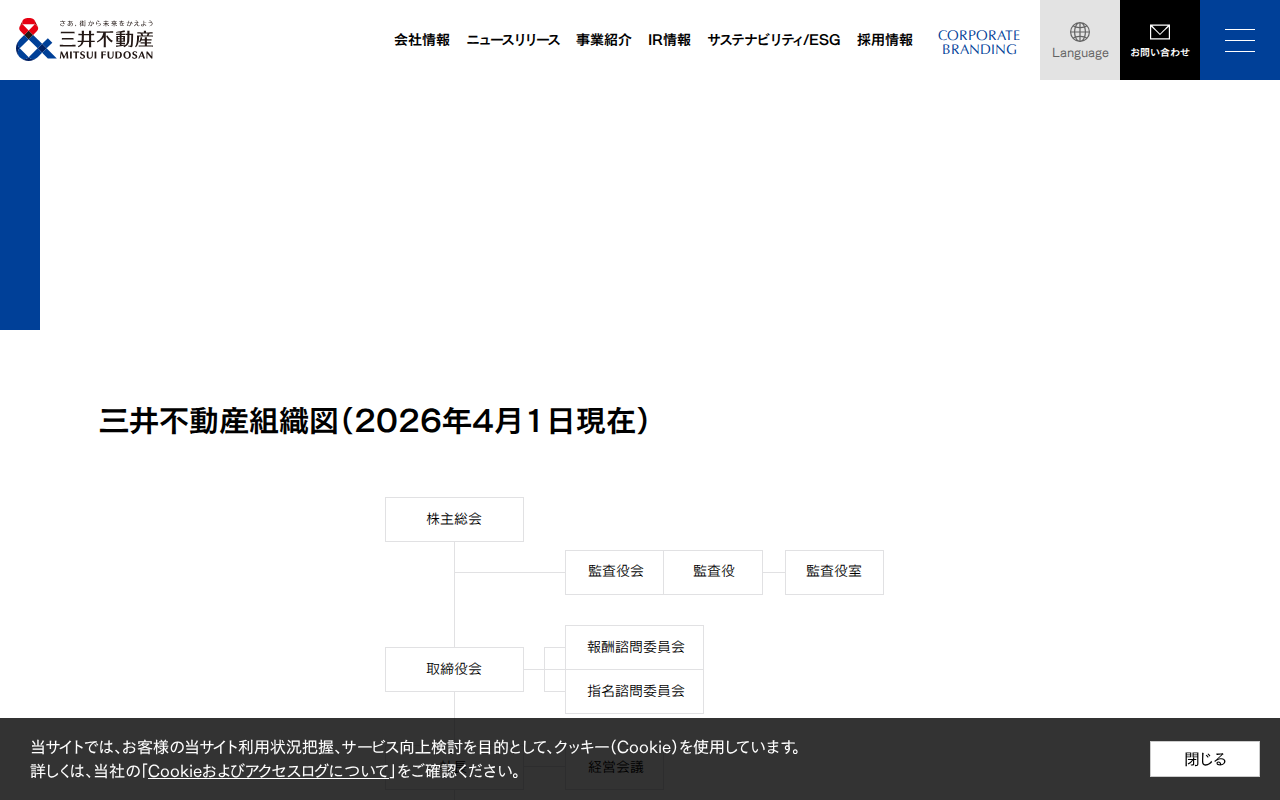Click the 株主総会 box in chart

454,519
